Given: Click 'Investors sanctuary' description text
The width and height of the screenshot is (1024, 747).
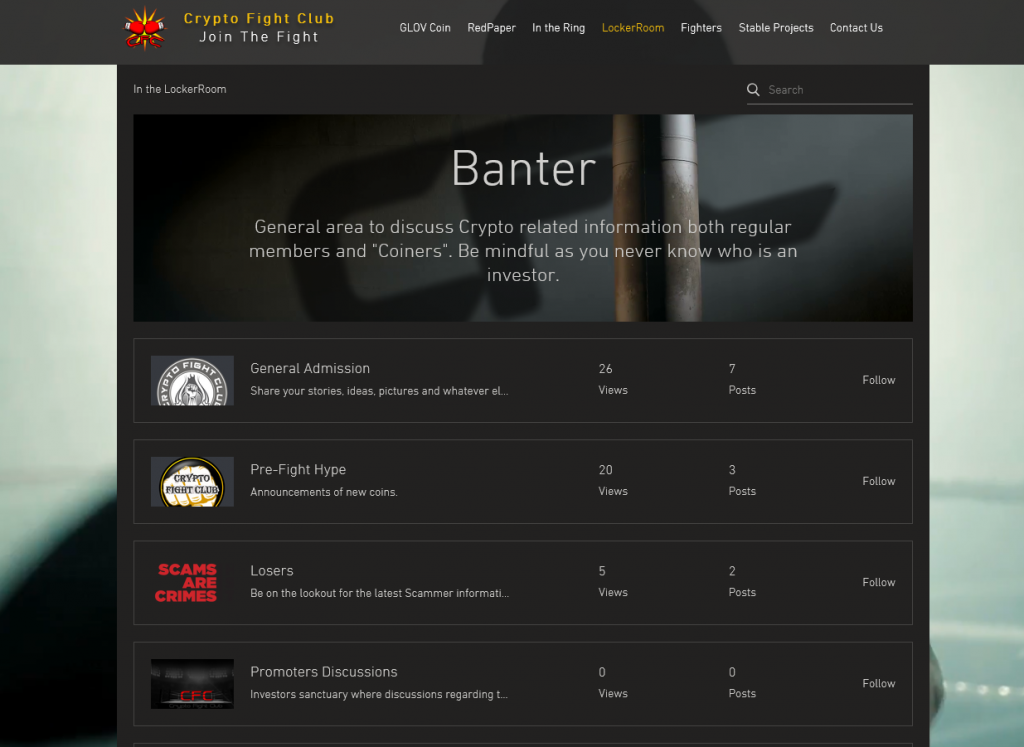Looking at the screenshot, I should coord(379,695).
